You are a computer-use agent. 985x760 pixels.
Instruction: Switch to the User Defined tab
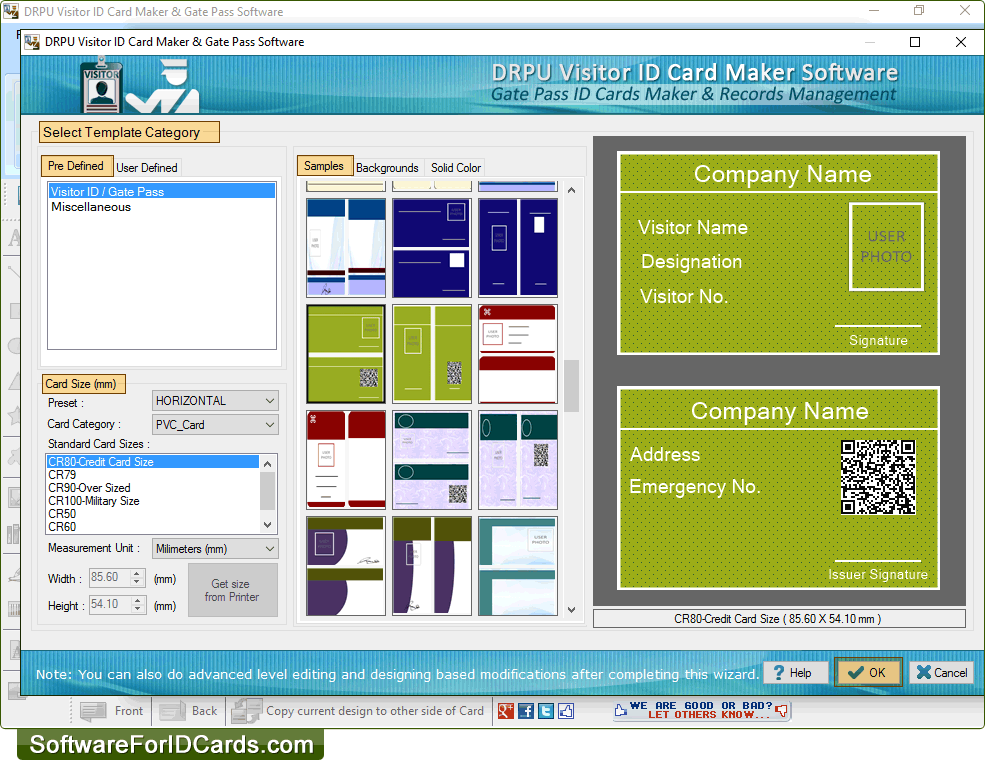(147, 168)
